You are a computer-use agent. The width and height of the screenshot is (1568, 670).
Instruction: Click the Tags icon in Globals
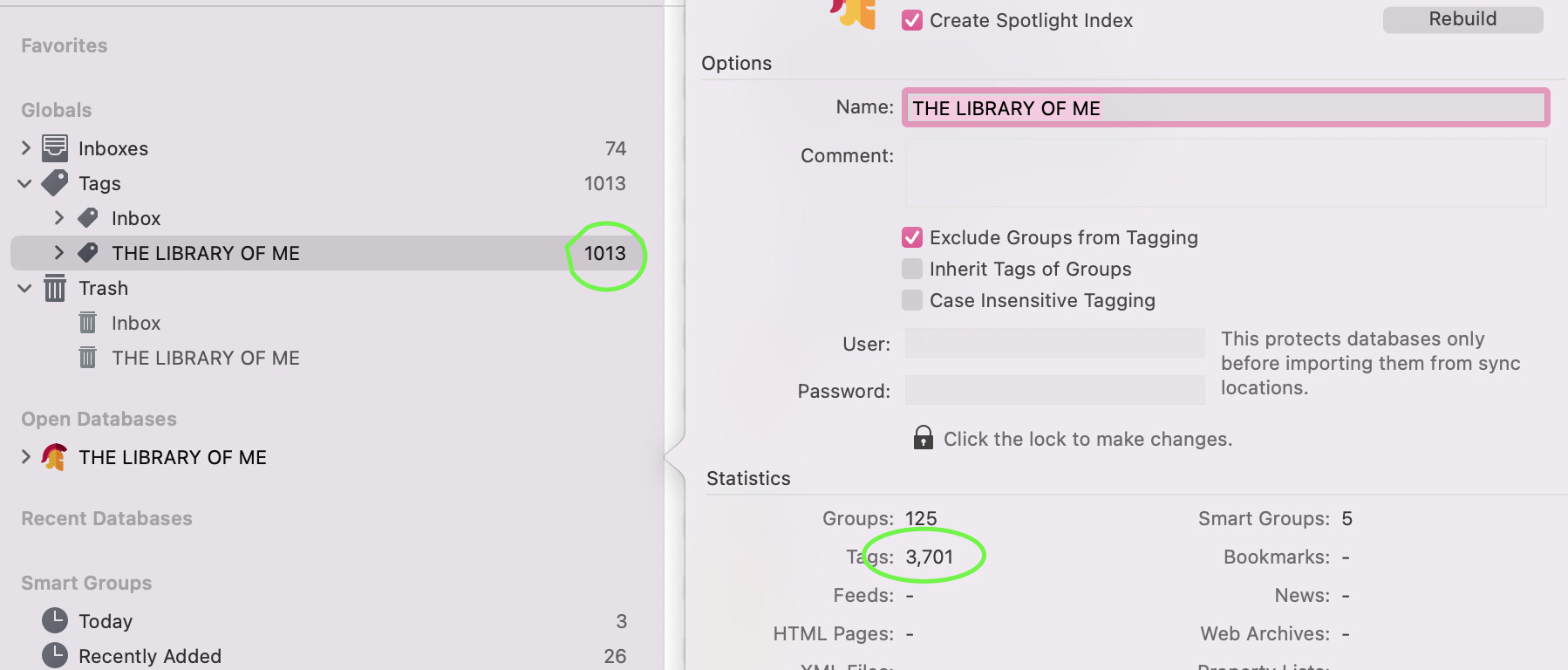55,183
